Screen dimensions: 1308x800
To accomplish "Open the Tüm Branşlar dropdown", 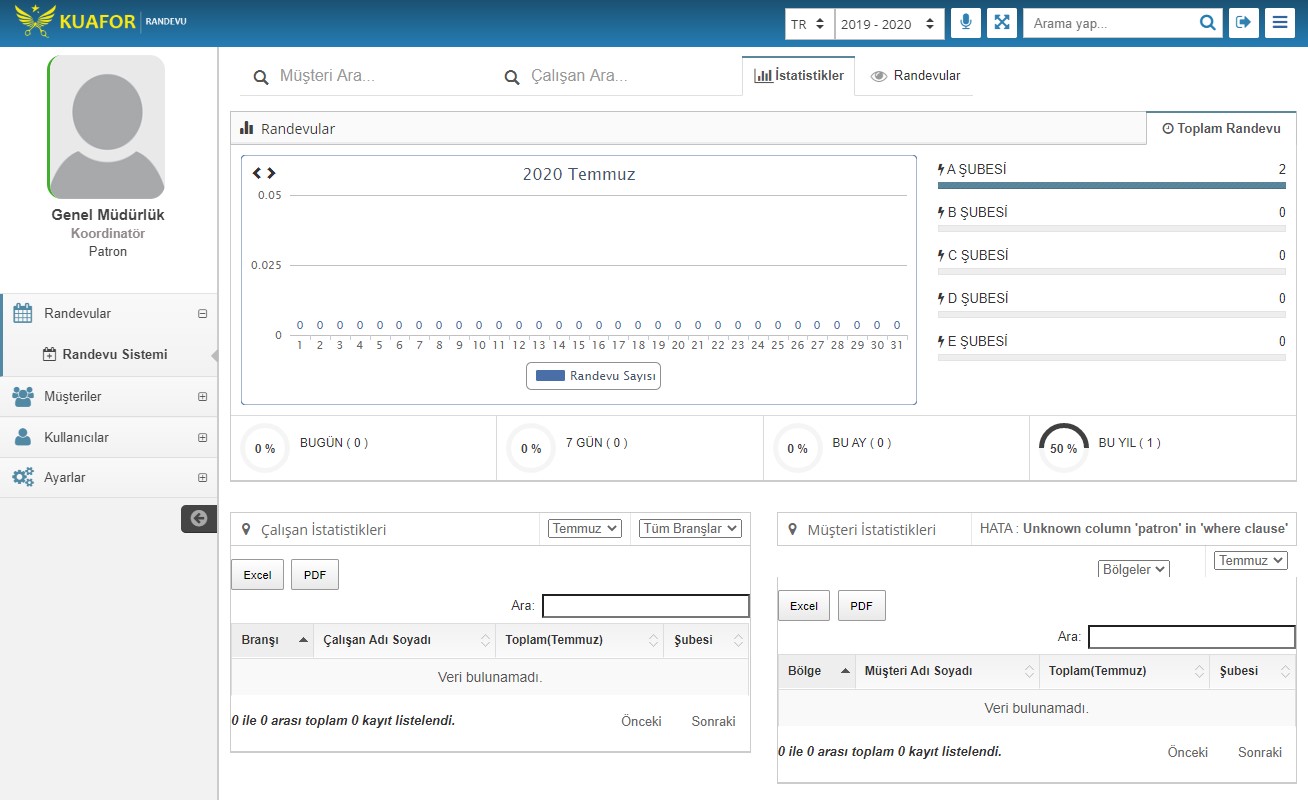I will pyautogui.click(x=690, y=528).
